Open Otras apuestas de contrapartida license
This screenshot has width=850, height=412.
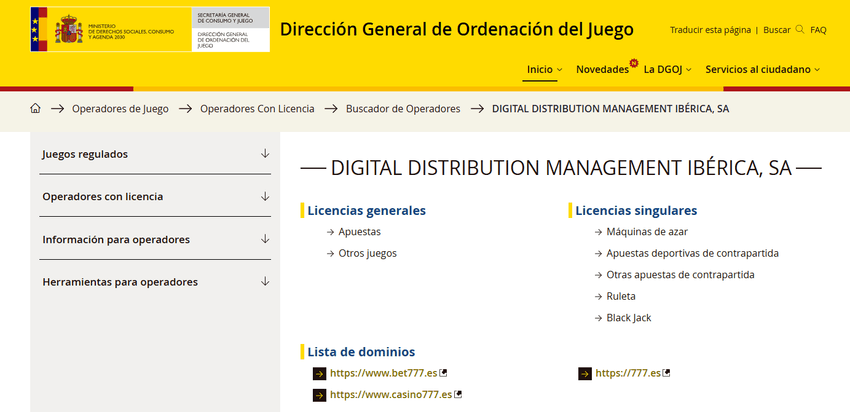[680, 275]
